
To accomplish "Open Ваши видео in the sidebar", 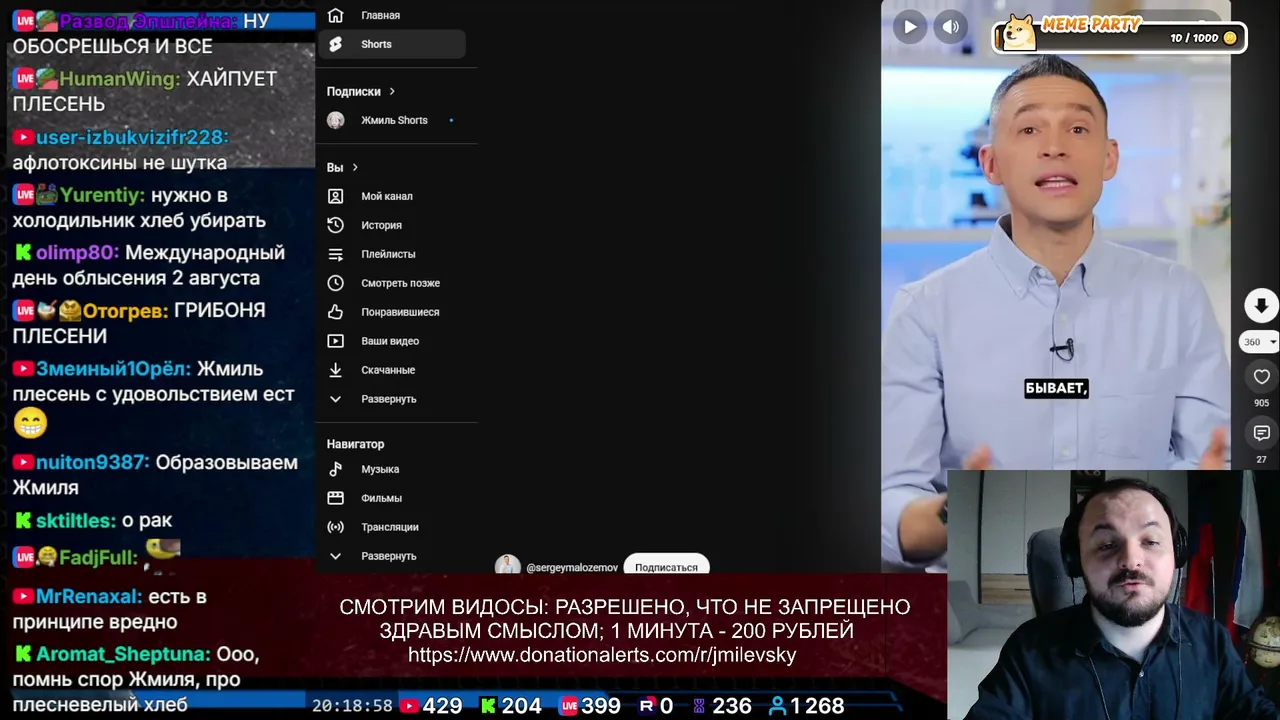I will 390,341.
